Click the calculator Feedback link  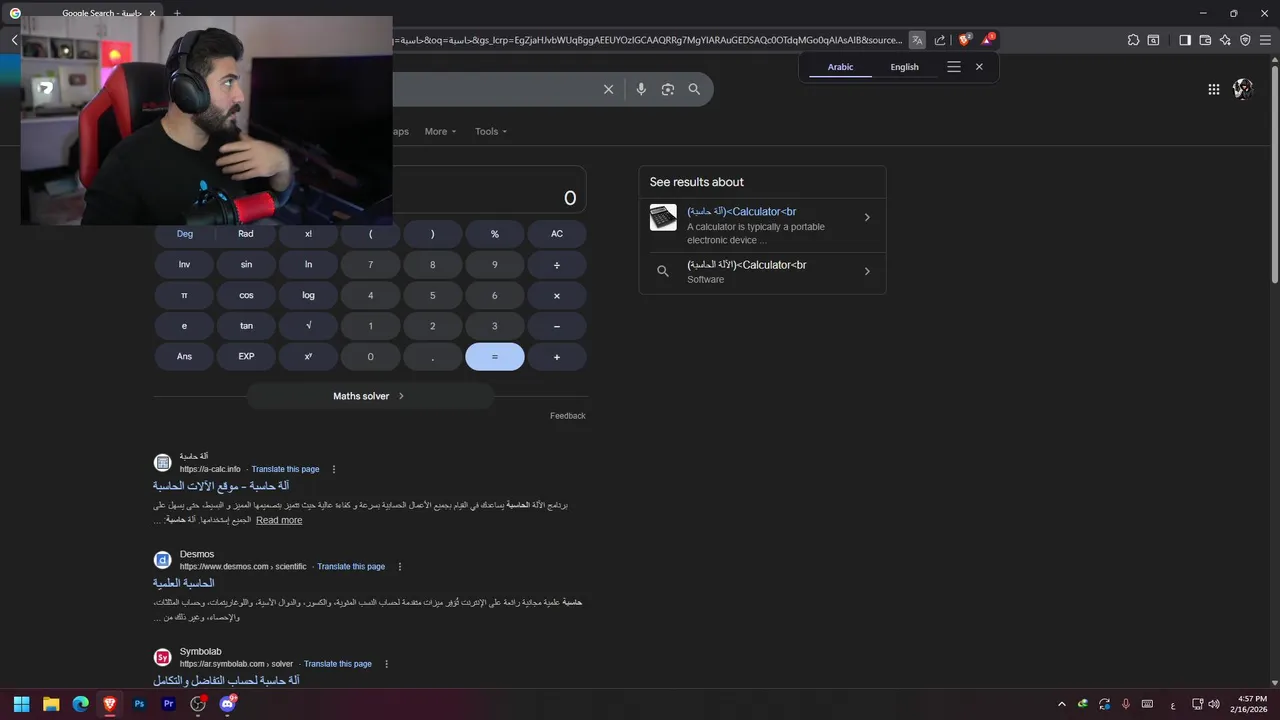coord(567,416)
